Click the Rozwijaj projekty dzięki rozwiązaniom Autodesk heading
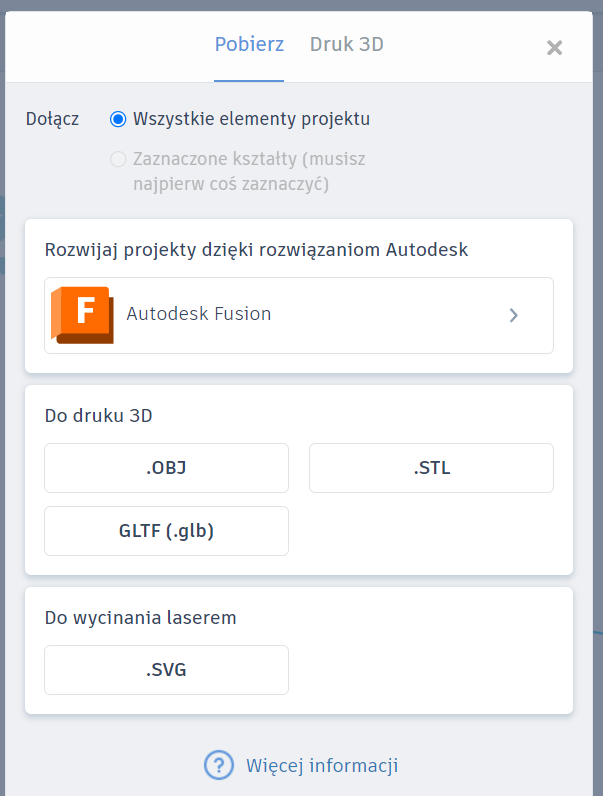The image size is (603, 796). pyautogui.click(x=256, y=250)
